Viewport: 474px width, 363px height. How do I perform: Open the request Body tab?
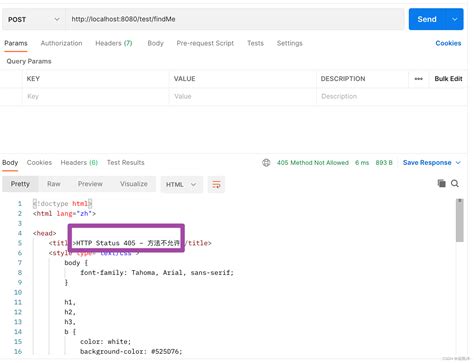tap(155, 43)
